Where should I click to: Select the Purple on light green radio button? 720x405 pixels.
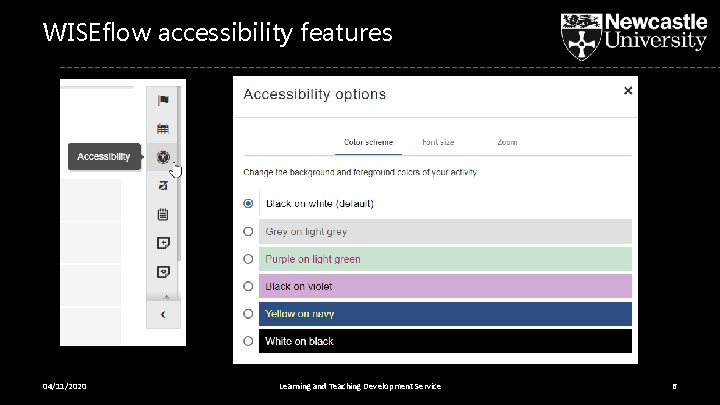(248, 259)
